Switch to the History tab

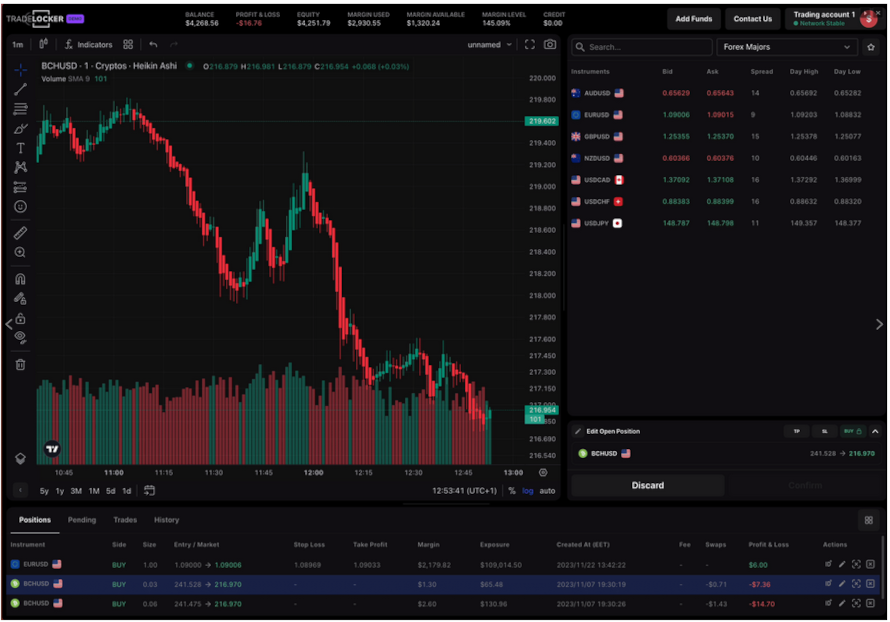coord(166,520)
